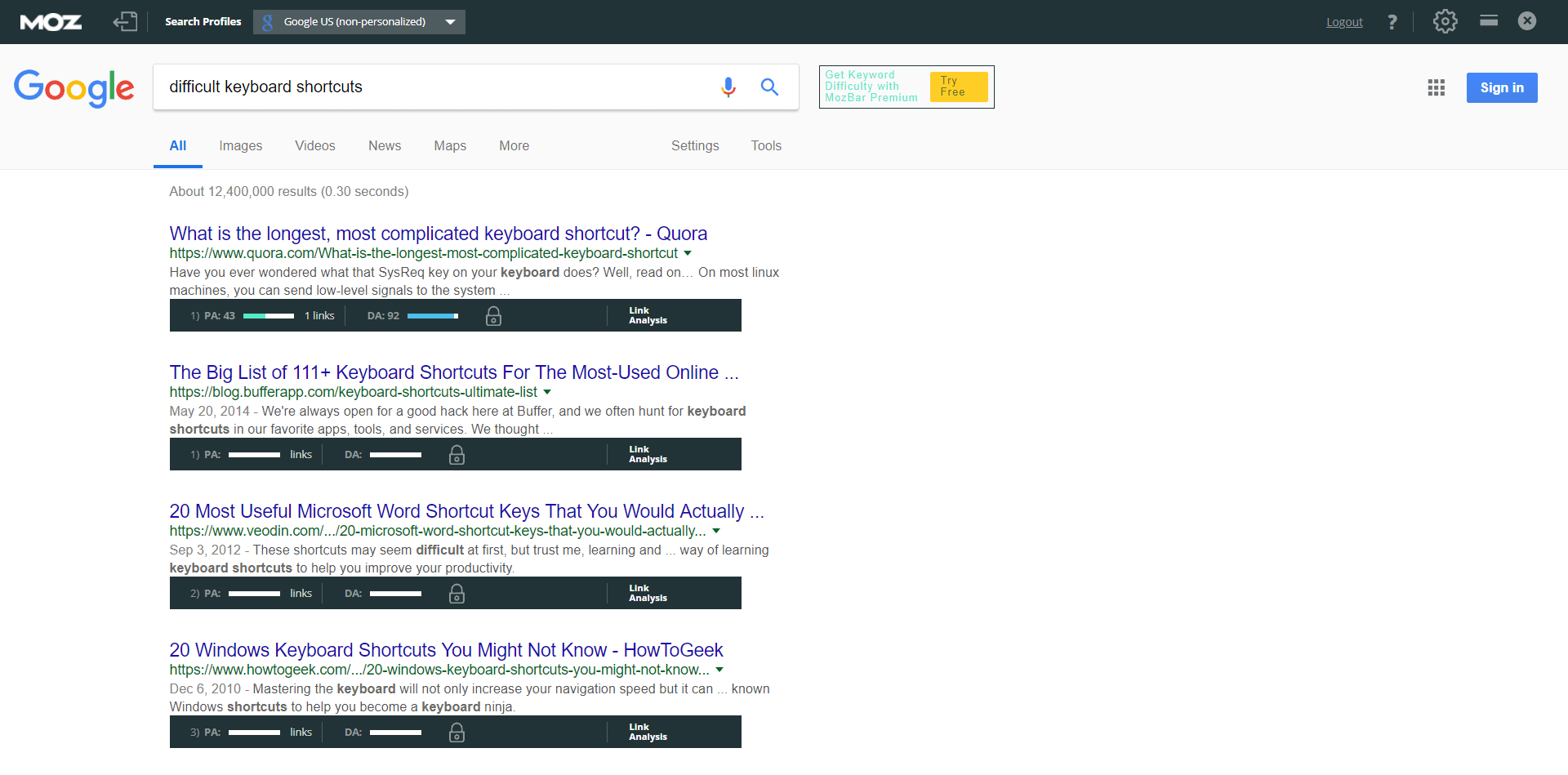The image size is (1568, 775).
Task: Click the Sign in button
Action: tap(1502, 87)
